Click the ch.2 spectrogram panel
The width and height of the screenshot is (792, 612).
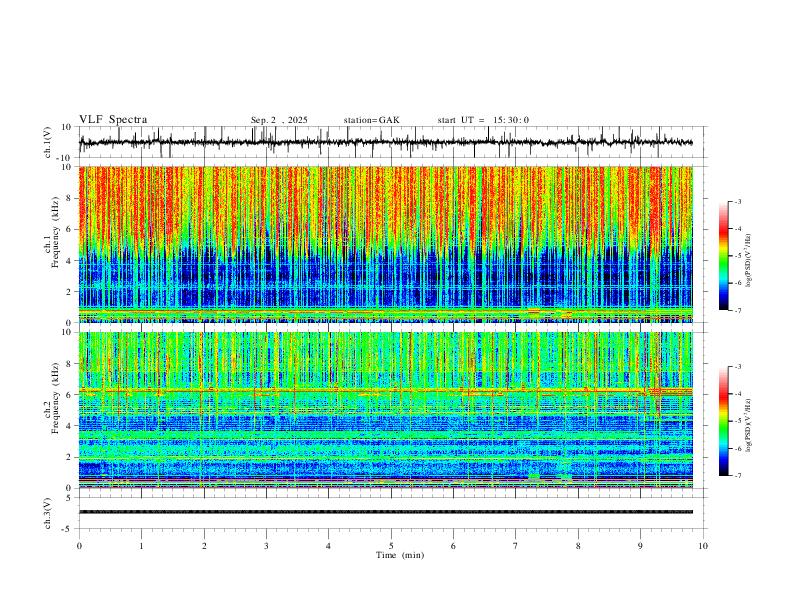coord(386,410)
